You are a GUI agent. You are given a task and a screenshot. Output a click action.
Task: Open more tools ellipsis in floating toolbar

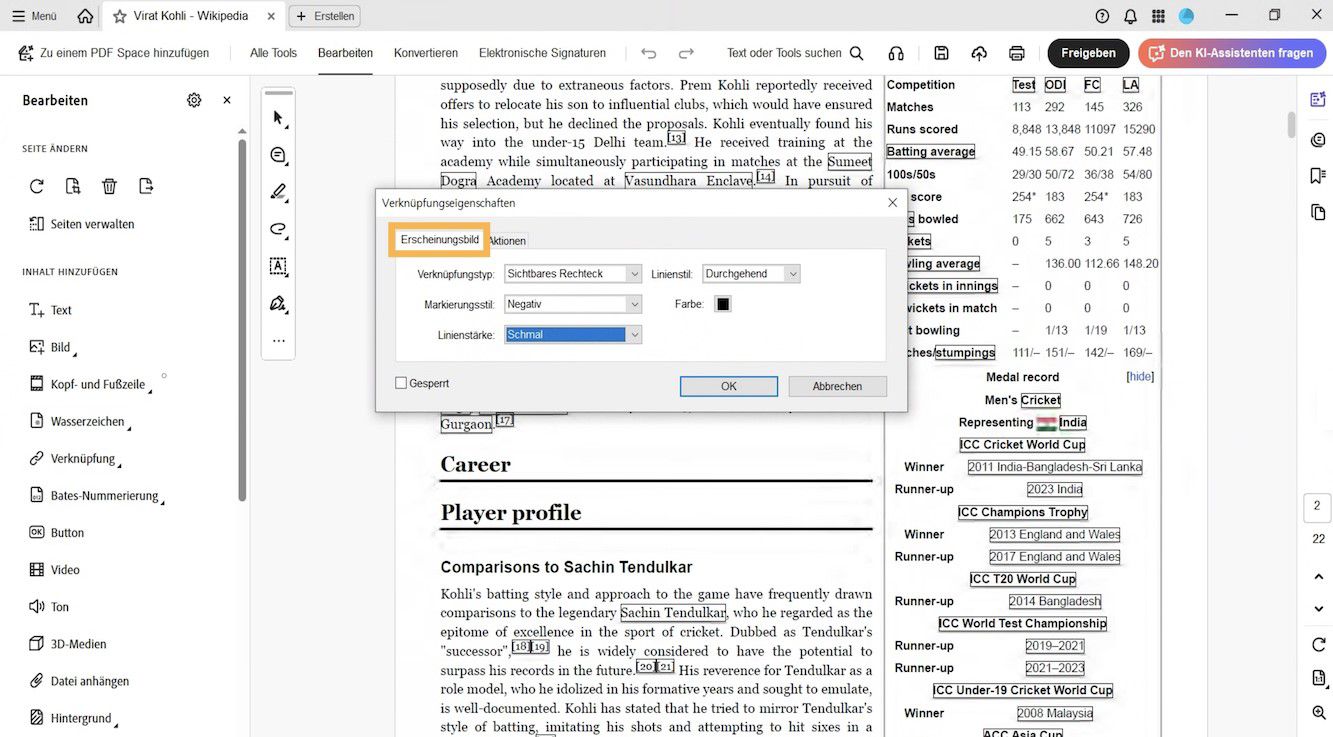click(x=279, y=340)
